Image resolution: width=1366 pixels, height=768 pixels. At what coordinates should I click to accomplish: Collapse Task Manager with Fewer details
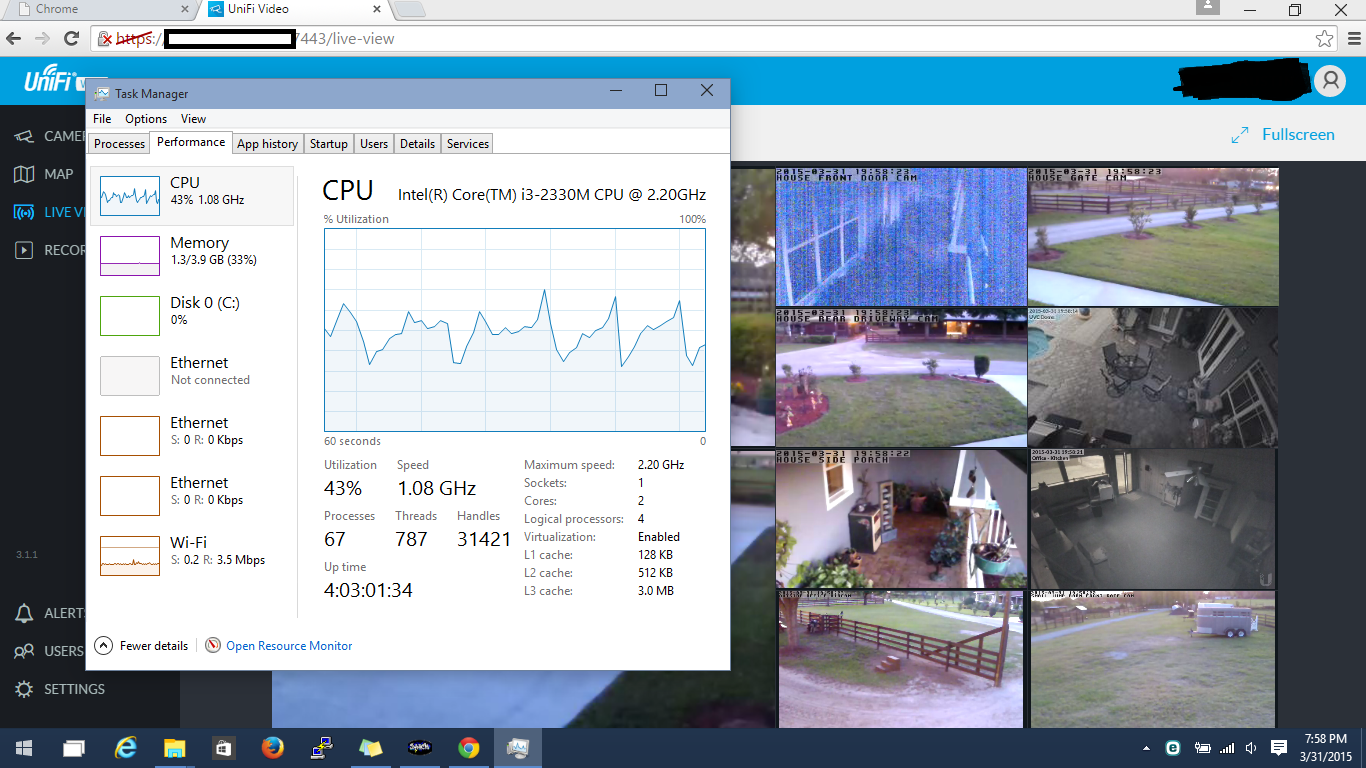pyautogui.click(x=142, y=646)
